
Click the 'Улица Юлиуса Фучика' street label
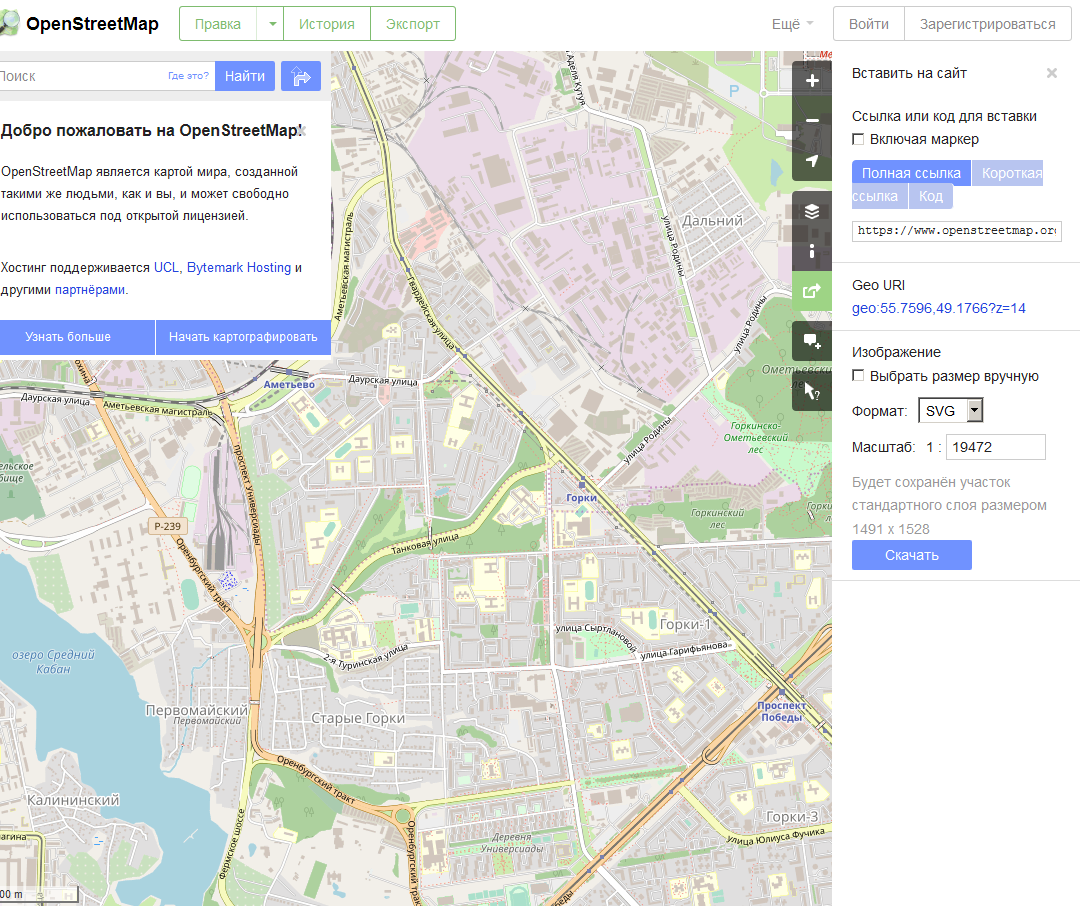point(776,836)
